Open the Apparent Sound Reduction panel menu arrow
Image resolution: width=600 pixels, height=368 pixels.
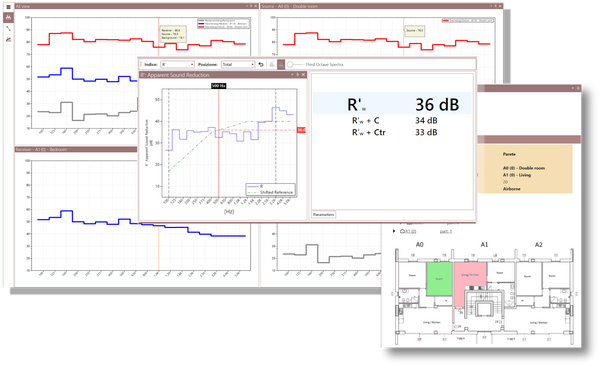coord(293,75)
